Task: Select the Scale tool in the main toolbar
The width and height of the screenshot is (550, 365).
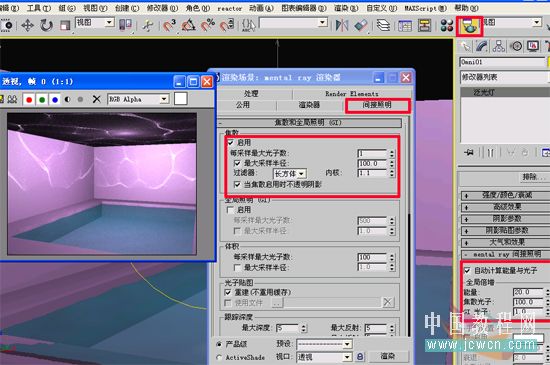Action: point(65,25)
